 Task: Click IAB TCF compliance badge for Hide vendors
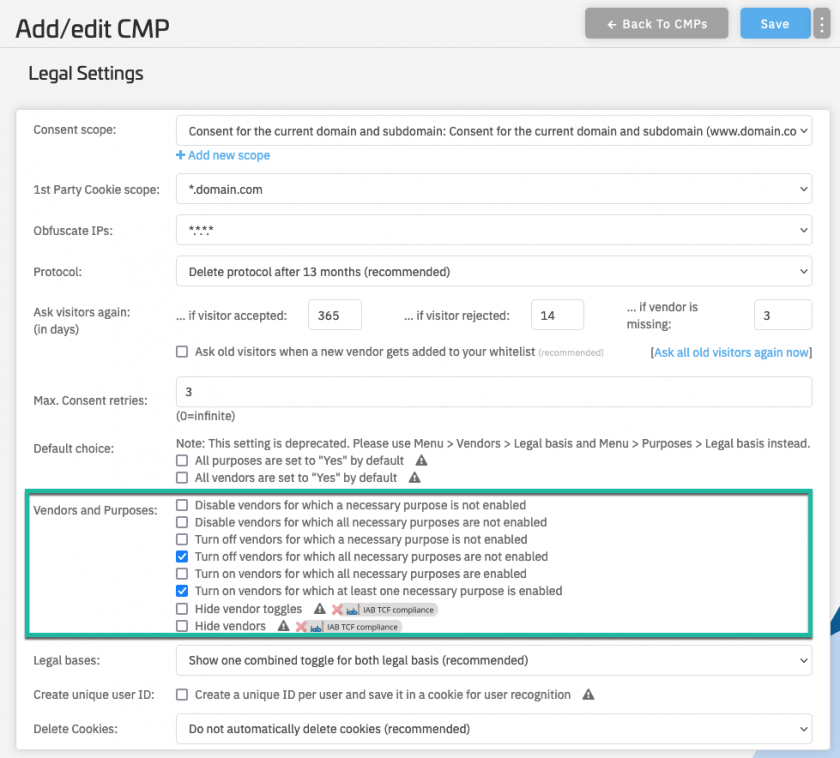coord(349,627)
